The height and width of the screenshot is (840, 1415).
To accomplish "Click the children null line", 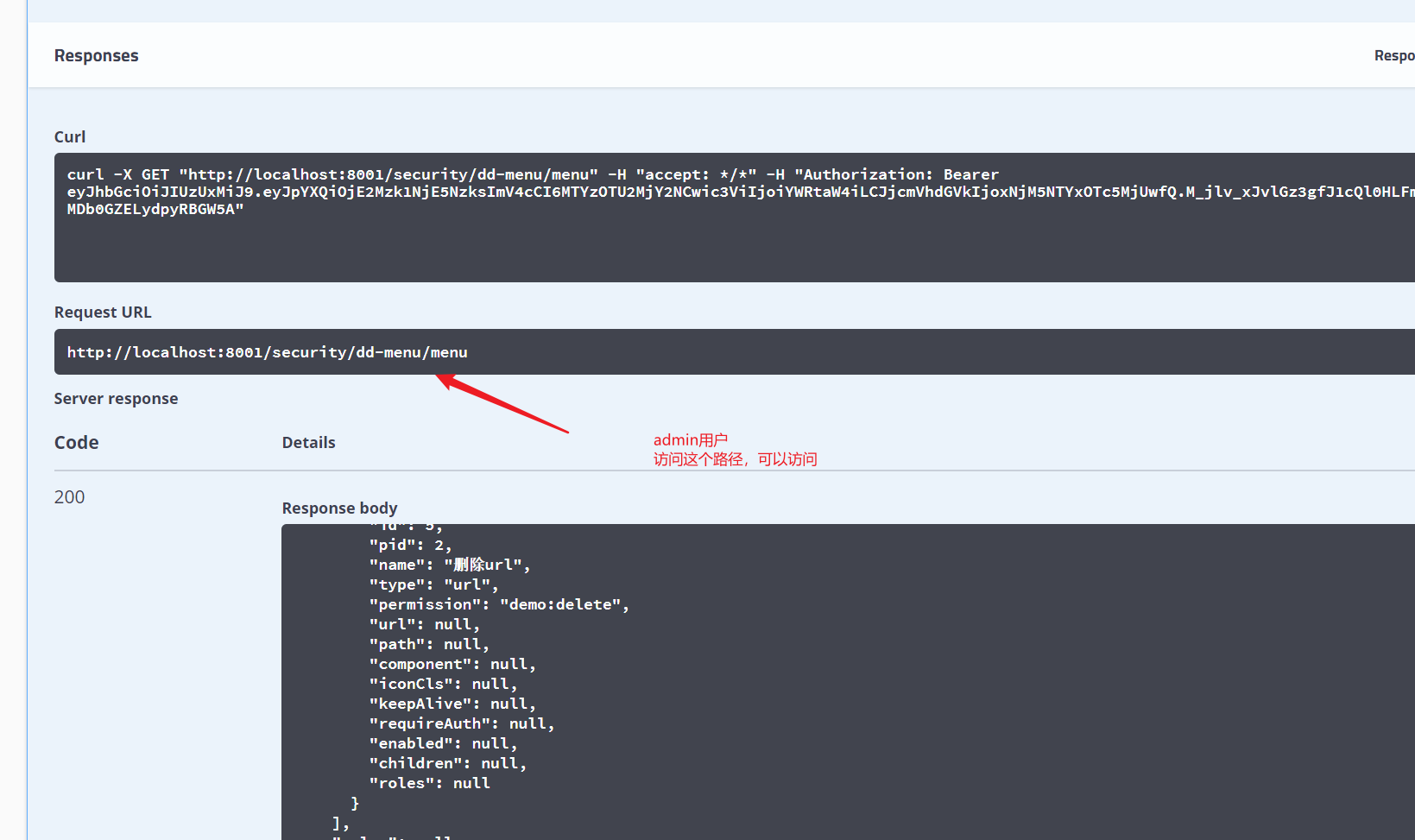I will click(447, 762).
